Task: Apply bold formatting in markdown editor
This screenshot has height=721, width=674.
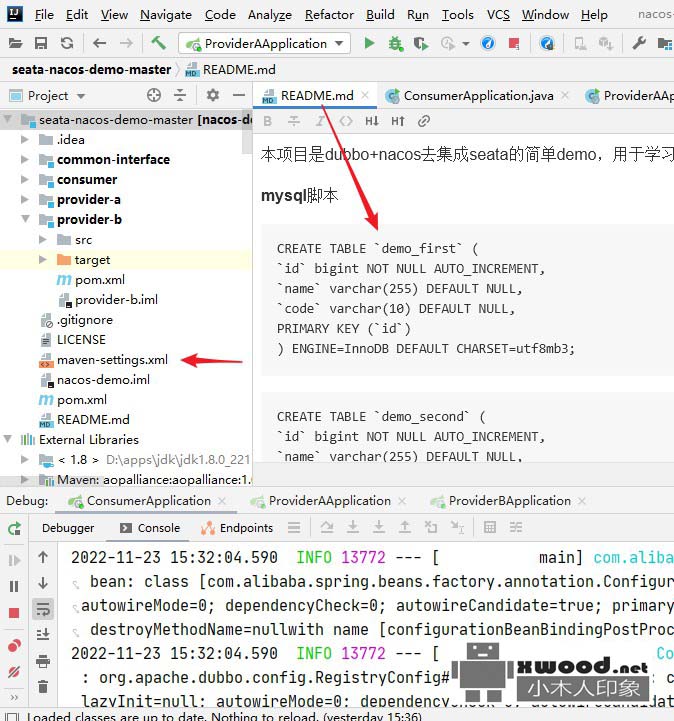Action: 268,121
